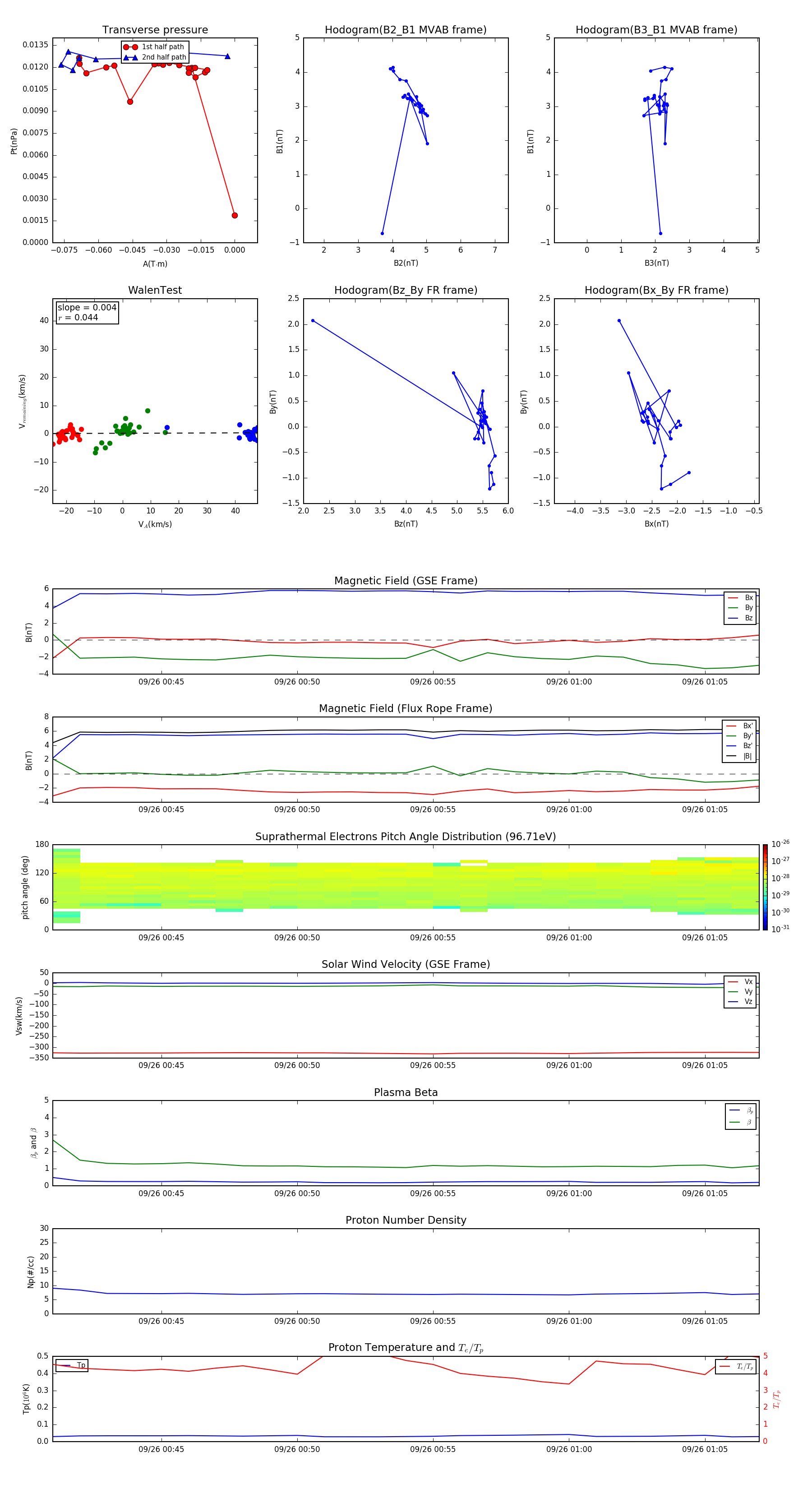The image size is (812, 1489).
Task: Click '09/26 01:00' tick under Solar Wind Velocity
Action: click(569, 1065)
